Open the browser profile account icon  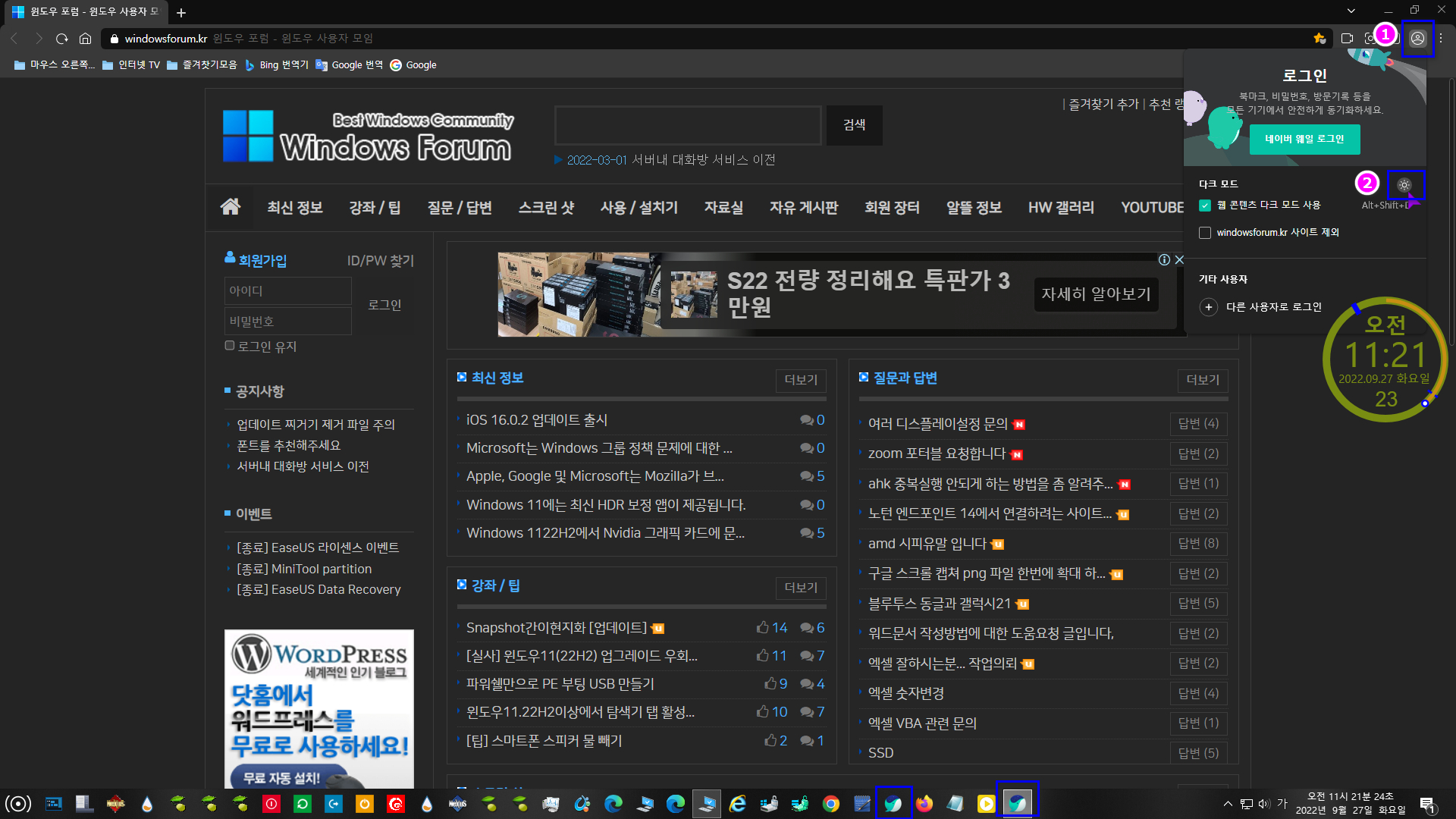(1417, 38)
